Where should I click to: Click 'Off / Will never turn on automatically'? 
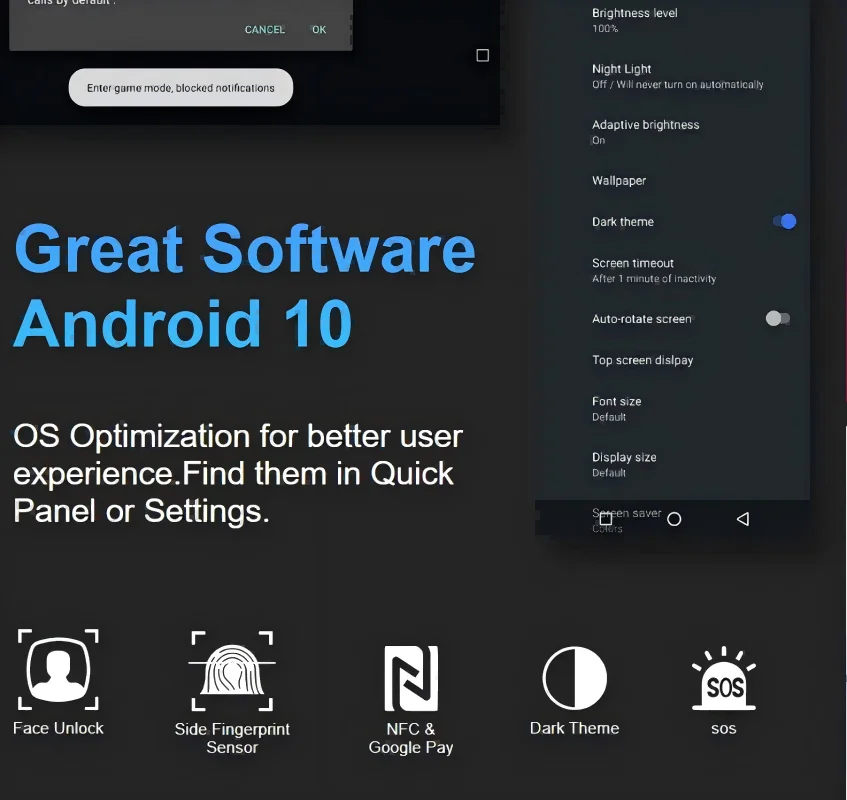[677, 84]
